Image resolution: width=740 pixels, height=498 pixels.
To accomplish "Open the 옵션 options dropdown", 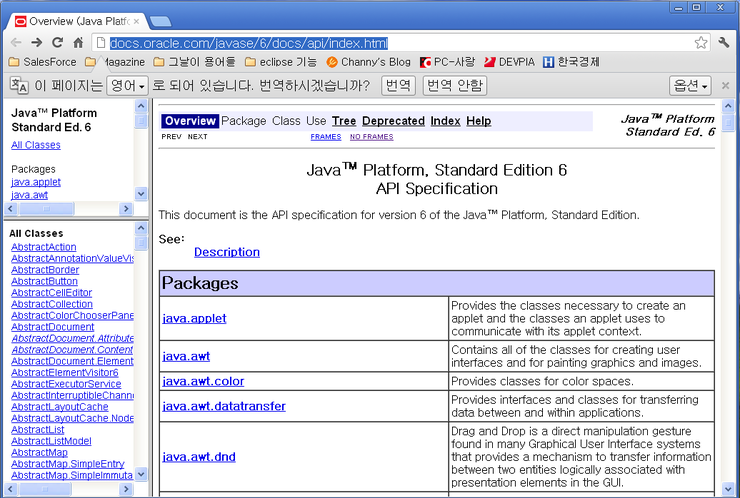I will (690, 85).
